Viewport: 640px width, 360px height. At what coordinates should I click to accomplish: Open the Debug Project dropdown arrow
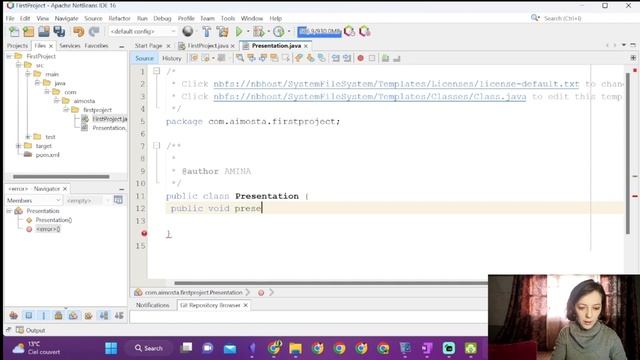click(x=268, y=31)
